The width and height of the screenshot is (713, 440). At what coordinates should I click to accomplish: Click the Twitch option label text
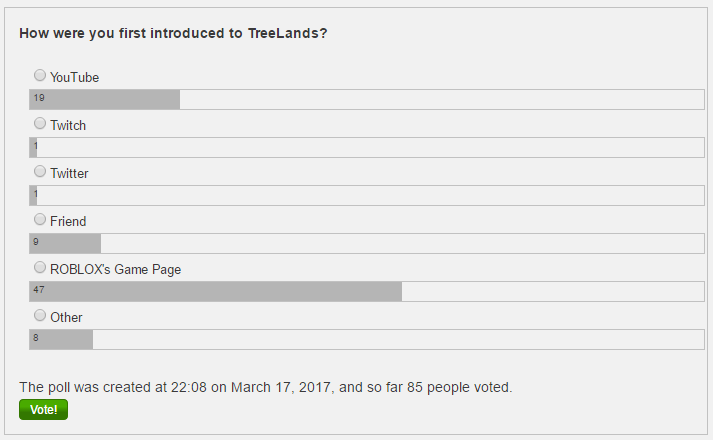[x=68, y=125]
